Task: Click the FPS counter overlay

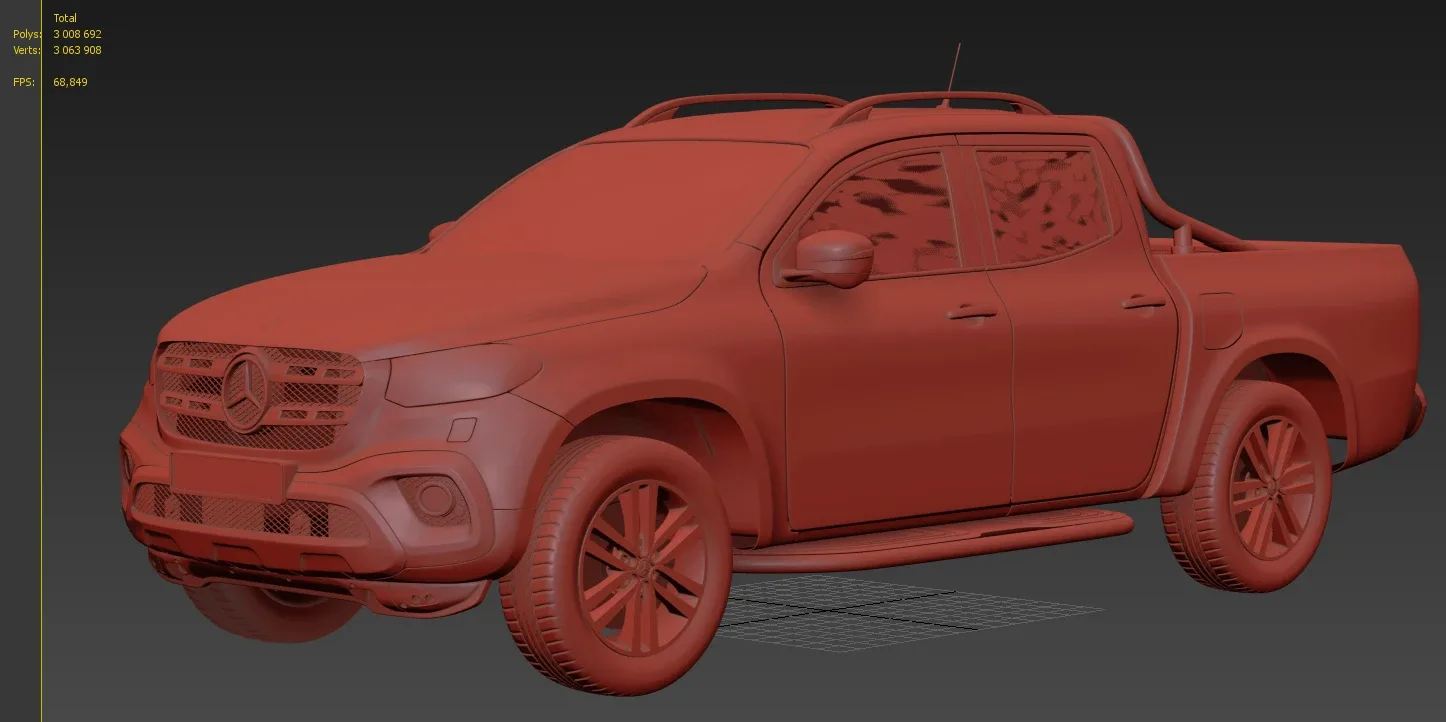Action: point(68,82)
